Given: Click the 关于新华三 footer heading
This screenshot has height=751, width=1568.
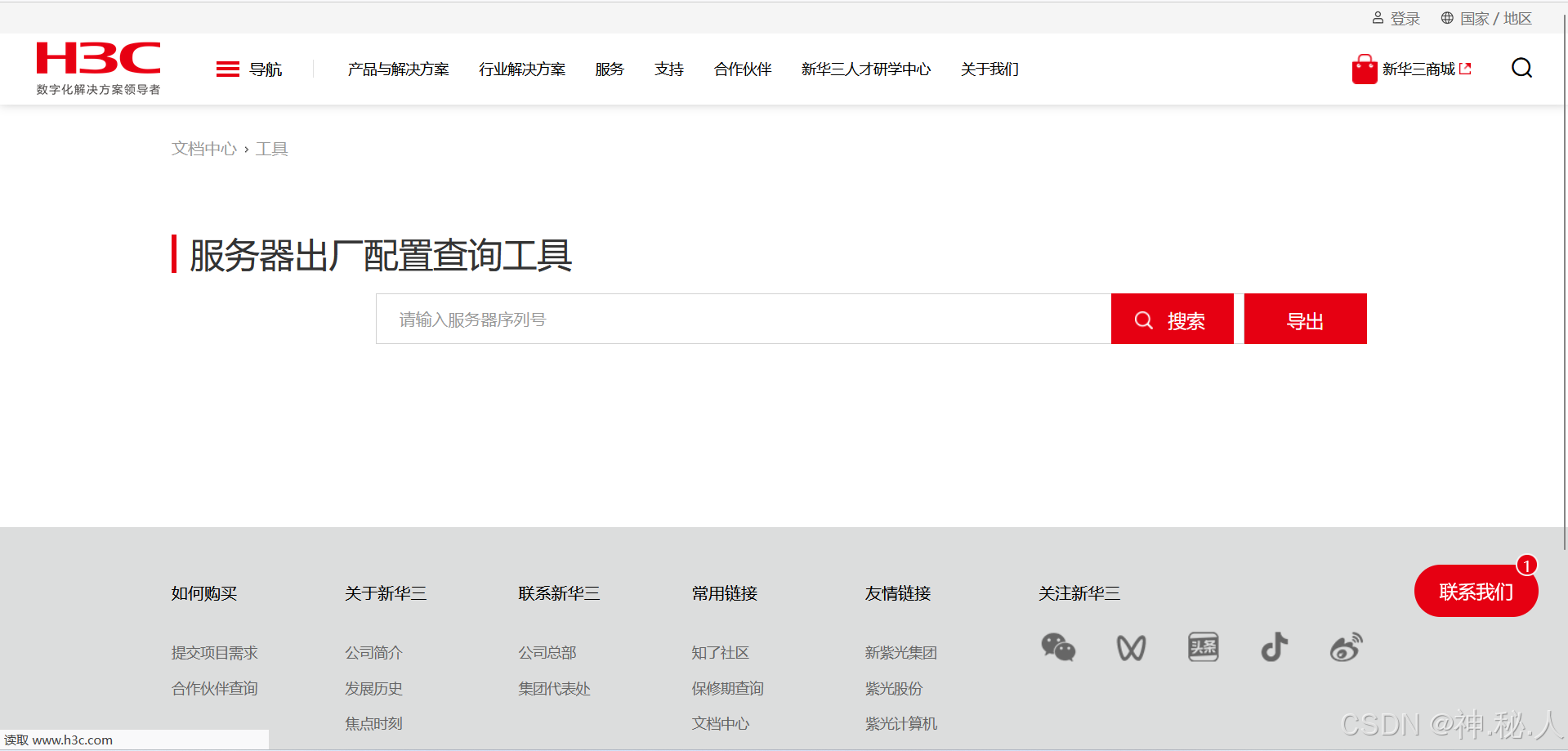Looking at the screenshot, I should (386, 593).
